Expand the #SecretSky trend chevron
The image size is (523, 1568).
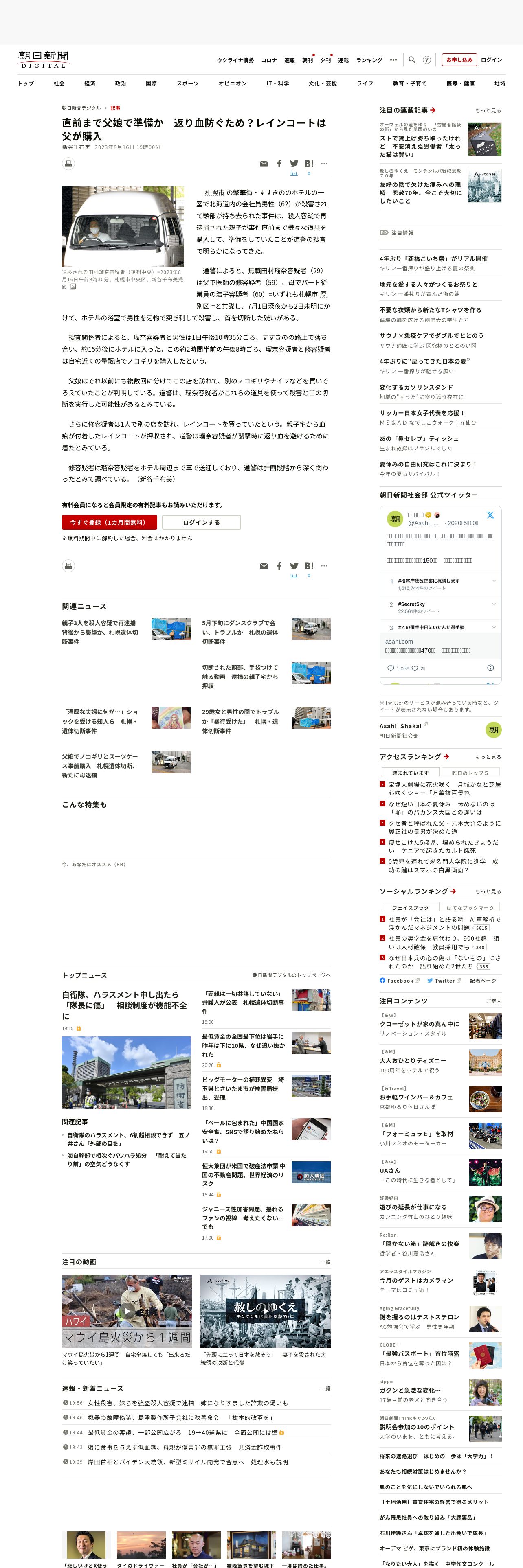click(494, 604)
